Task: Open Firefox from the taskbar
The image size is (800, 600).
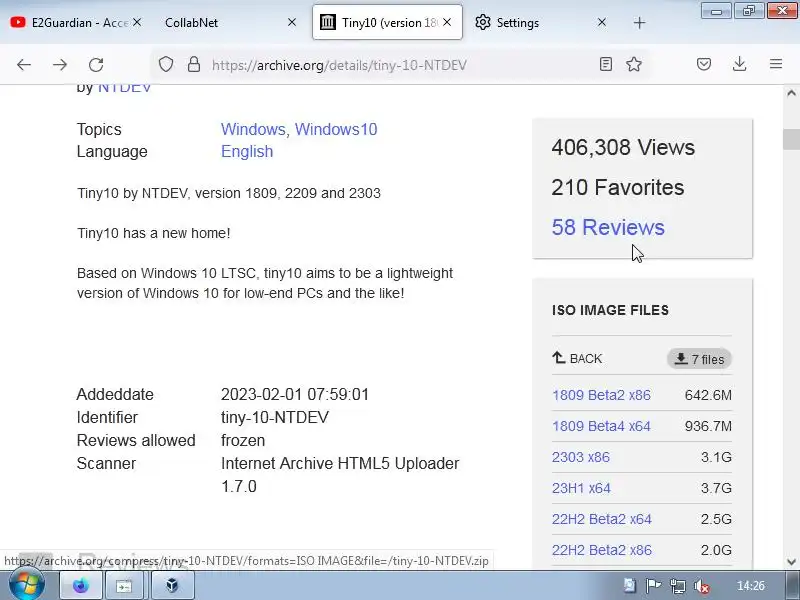Action: click(81, 586)
